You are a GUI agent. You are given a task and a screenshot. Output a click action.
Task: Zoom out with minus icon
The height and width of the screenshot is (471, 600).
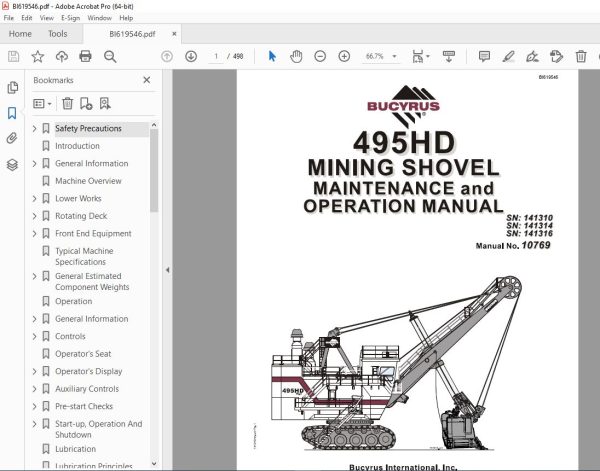coord(320,57)
